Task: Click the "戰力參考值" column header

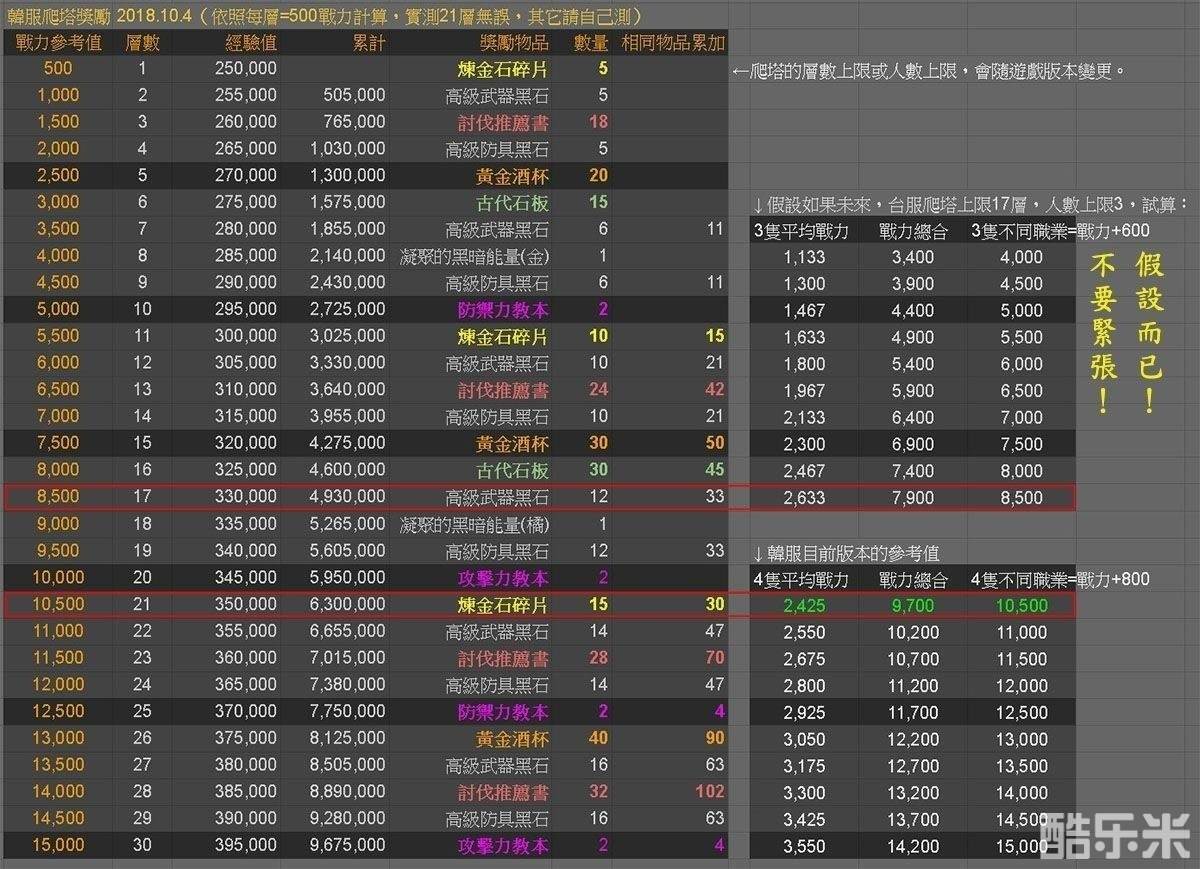Action: click(x=58, y=43)
